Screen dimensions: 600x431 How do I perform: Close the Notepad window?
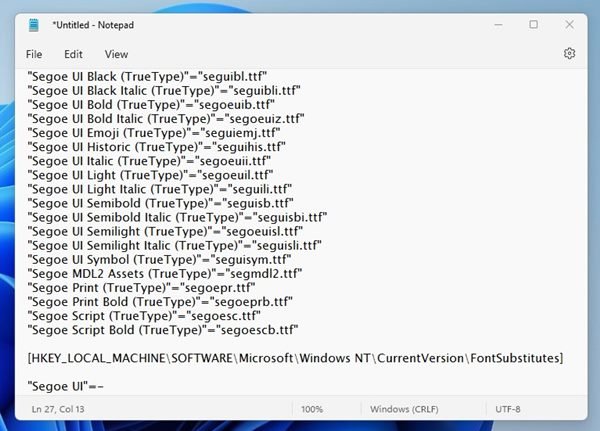coord(569,24)
